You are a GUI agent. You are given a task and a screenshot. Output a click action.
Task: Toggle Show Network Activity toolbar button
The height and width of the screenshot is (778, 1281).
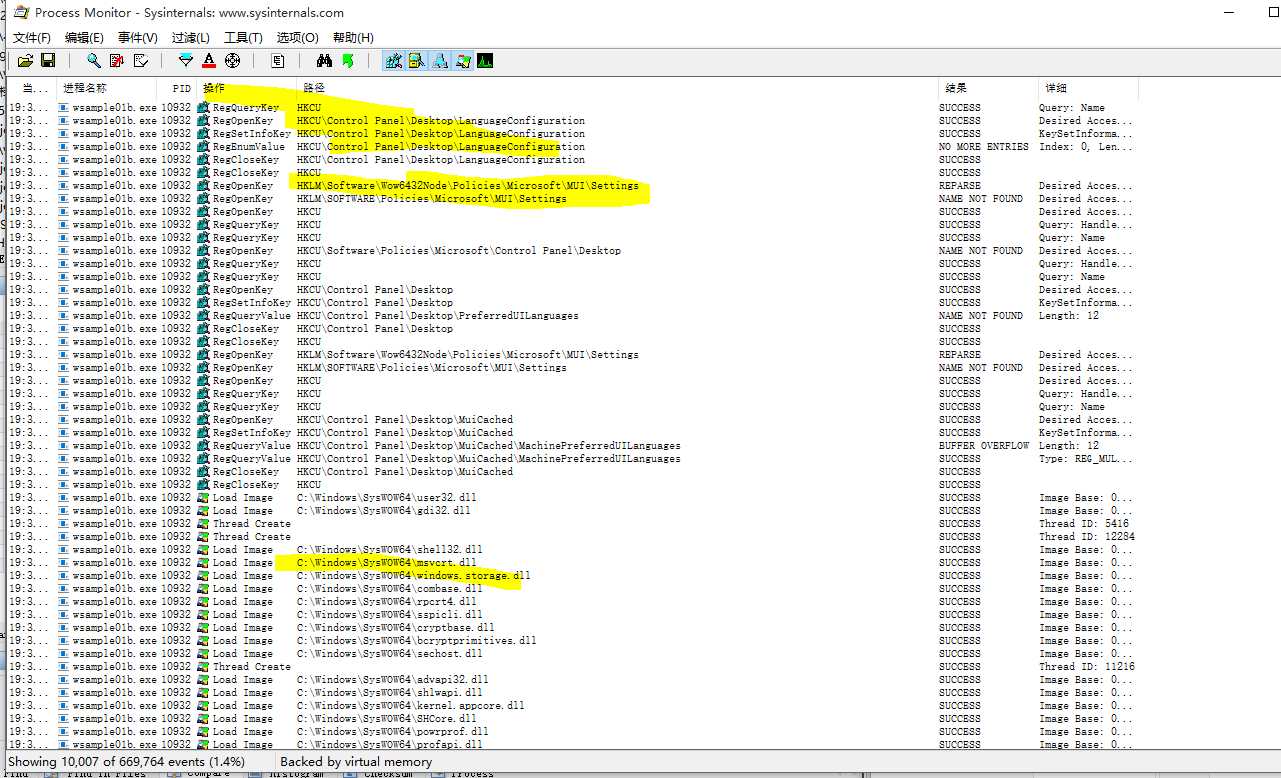click(x=439, y=61)
